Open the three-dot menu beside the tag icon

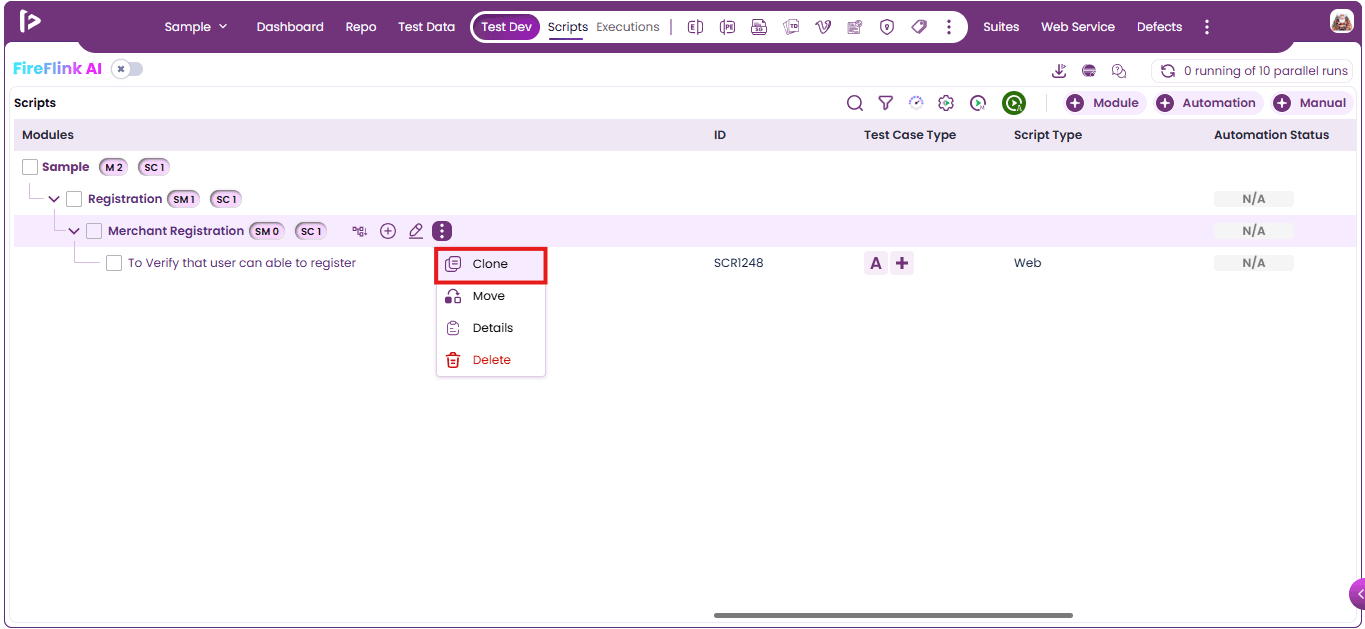coord(949,27)
